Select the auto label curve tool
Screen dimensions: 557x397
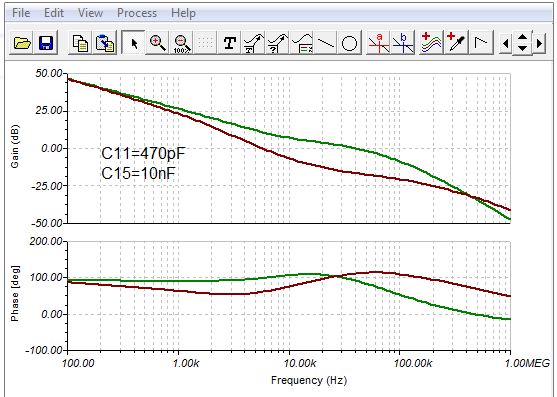pos(254,43)
